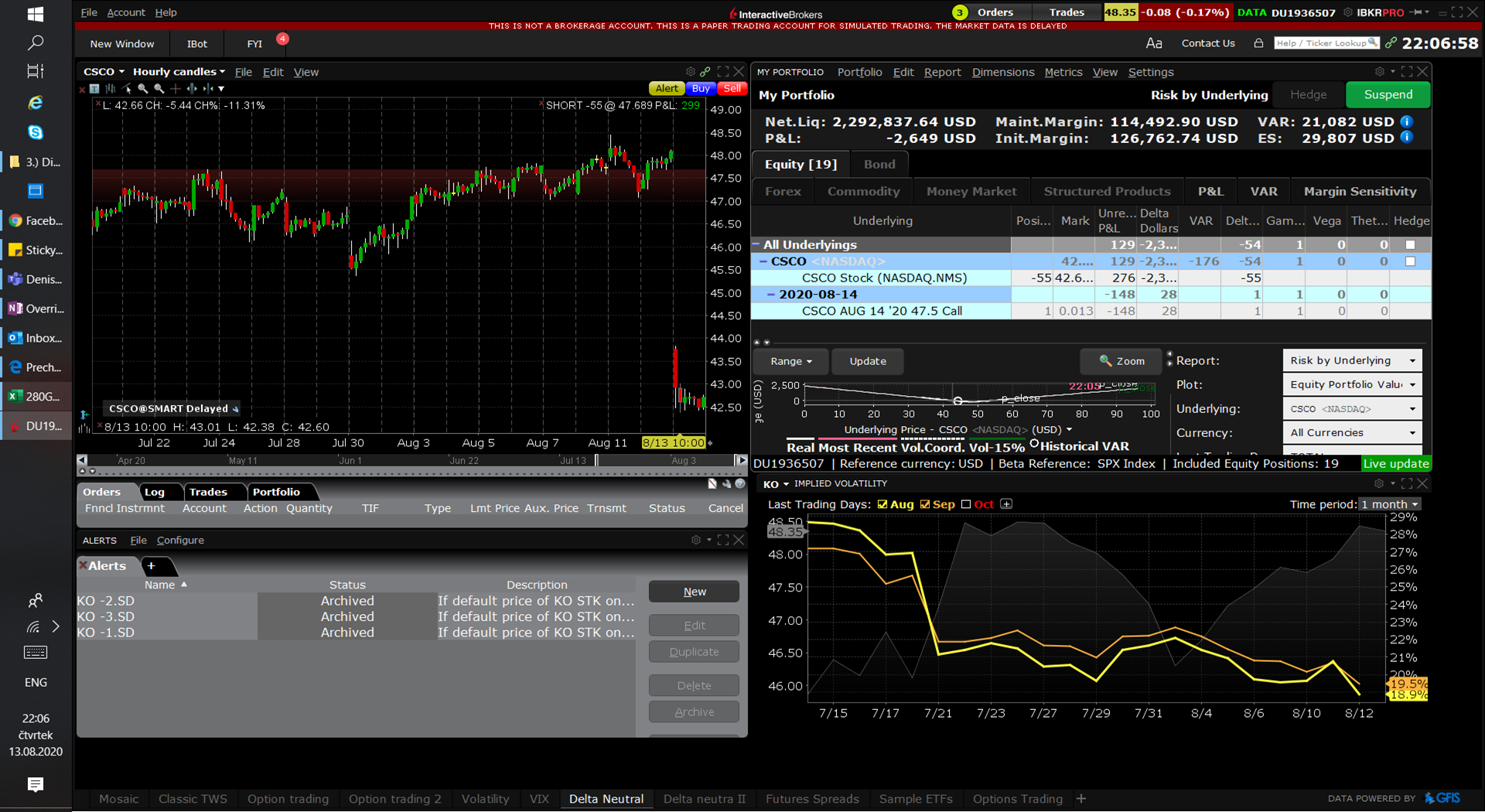Open the Windows Start menu
The image size is (1485, 812).
pos(36,14)
